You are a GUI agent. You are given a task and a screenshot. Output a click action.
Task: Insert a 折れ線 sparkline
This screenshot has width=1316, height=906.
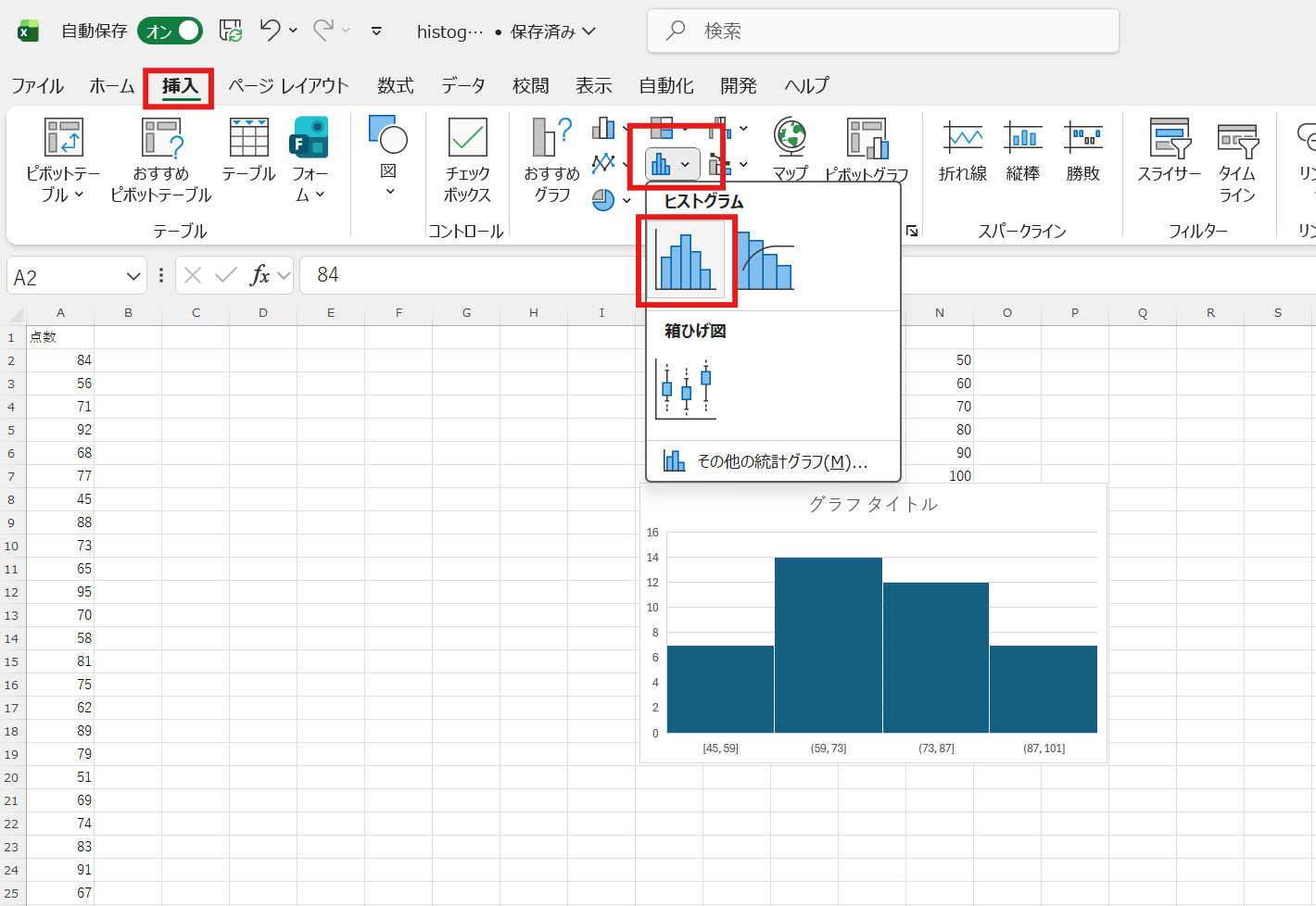(962, 149)
